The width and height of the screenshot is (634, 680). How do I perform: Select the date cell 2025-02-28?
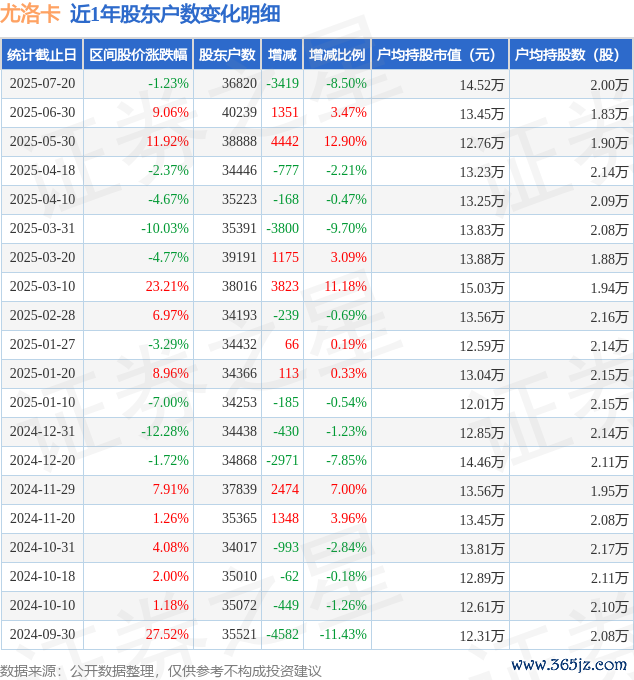(x=42, y=315)
